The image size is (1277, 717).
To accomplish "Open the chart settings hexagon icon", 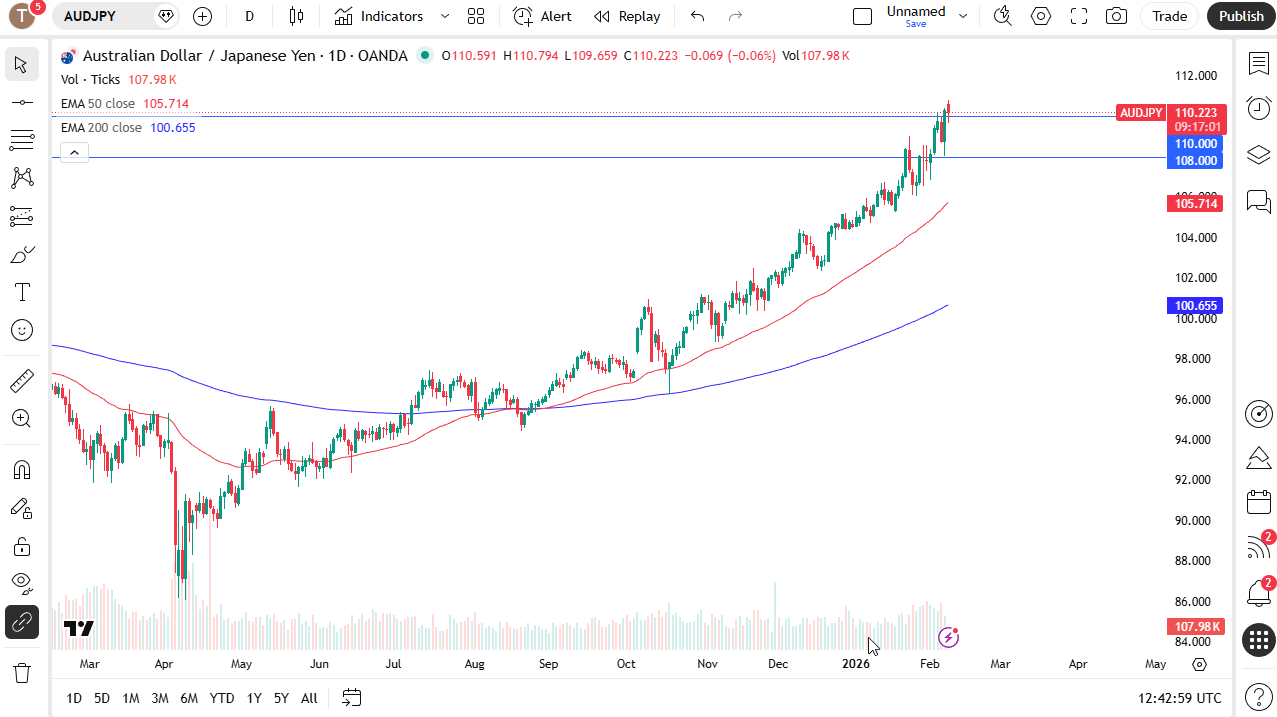I will pos(1041,16).
